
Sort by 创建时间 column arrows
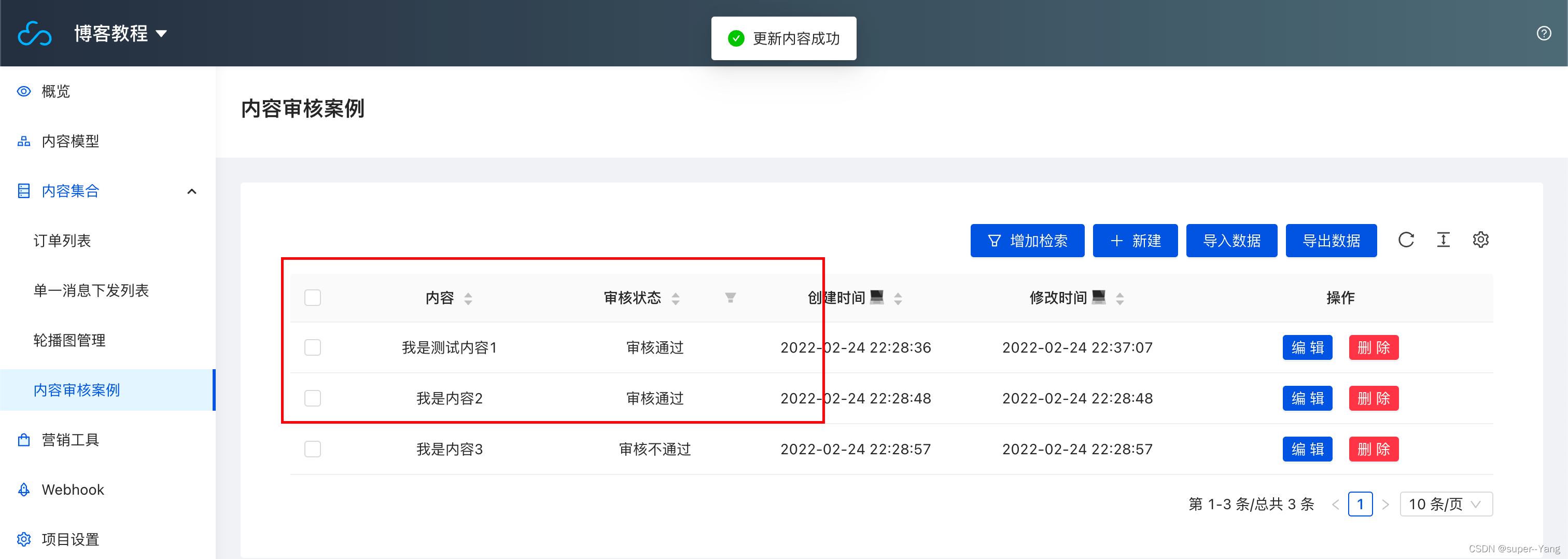(898, 298)
